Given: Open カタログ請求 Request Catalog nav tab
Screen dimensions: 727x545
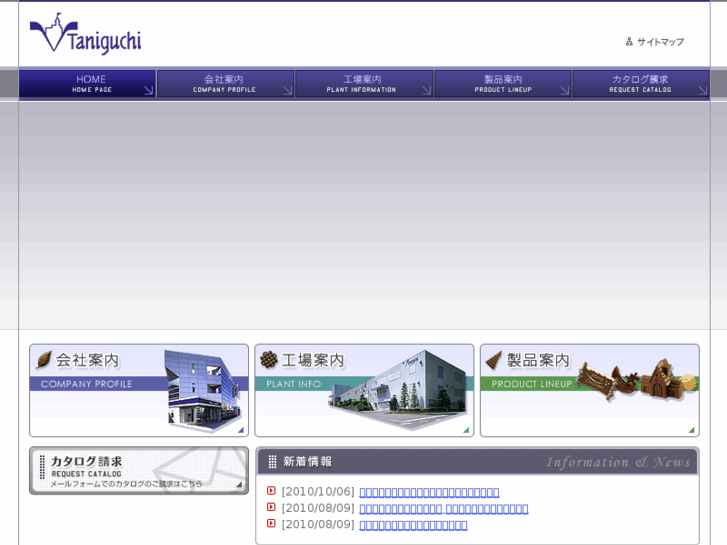Looking at the screenshot, I should (641, 83).
